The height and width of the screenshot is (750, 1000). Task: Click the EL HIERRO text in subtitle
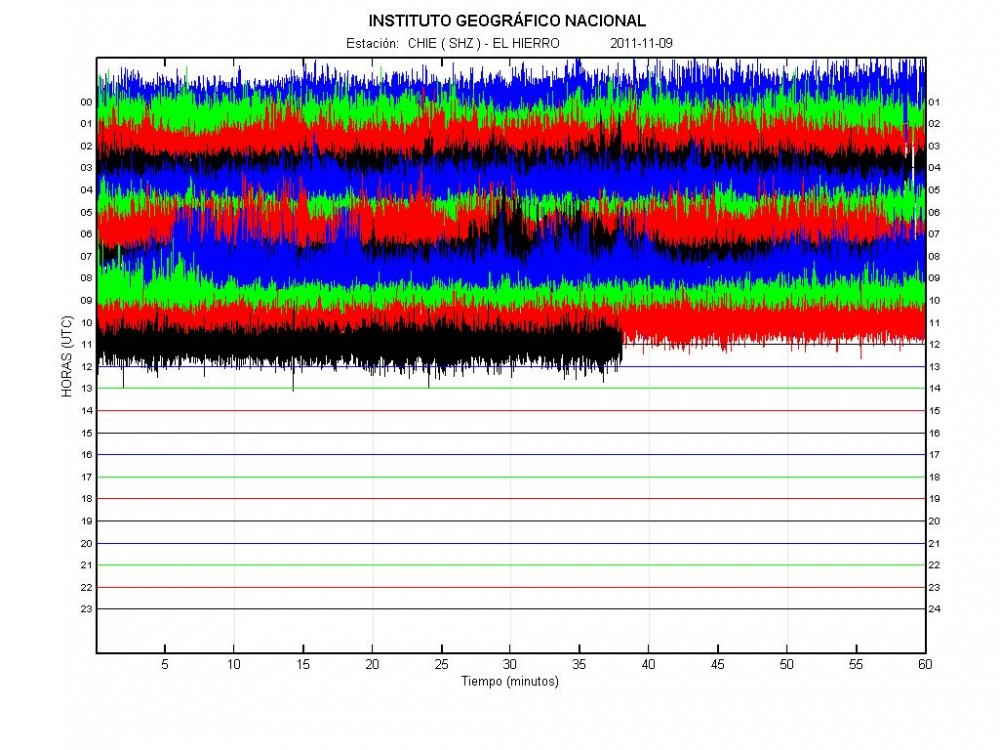click(x=525, y=44)
